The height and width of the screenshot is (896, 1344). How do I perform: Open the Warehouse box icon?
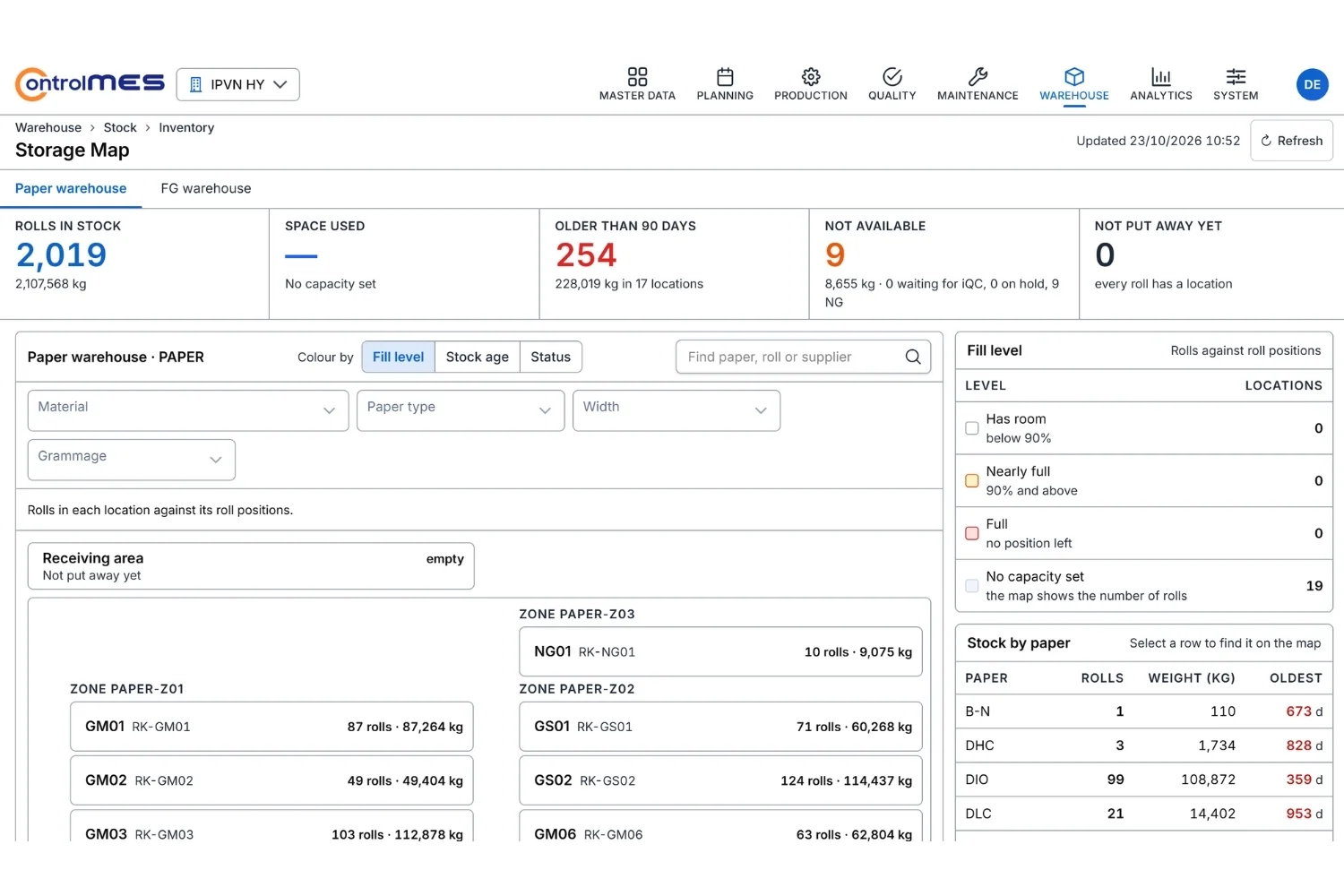[1074, 76]
